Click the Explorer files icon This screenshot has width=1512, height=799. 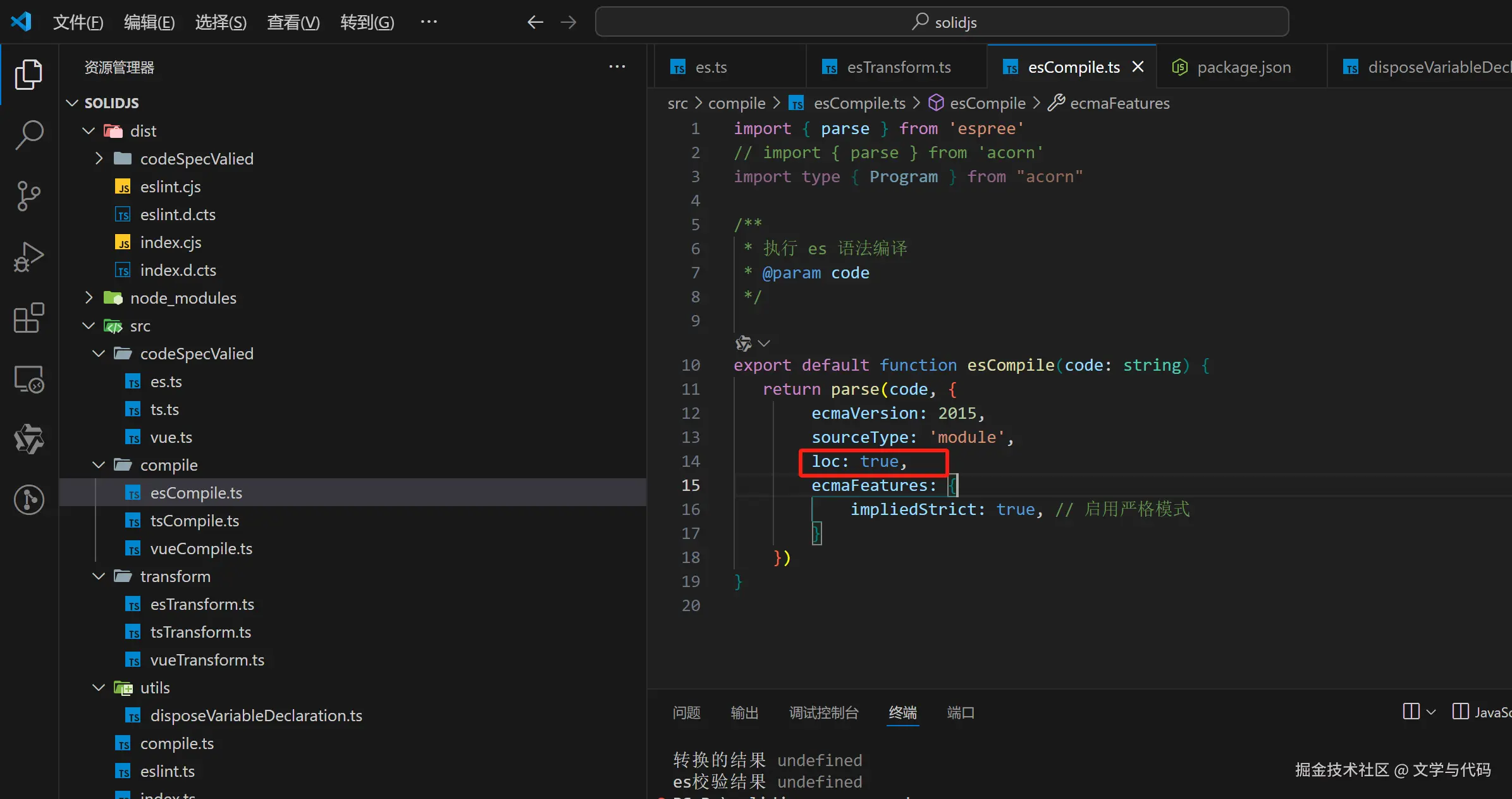29,75
